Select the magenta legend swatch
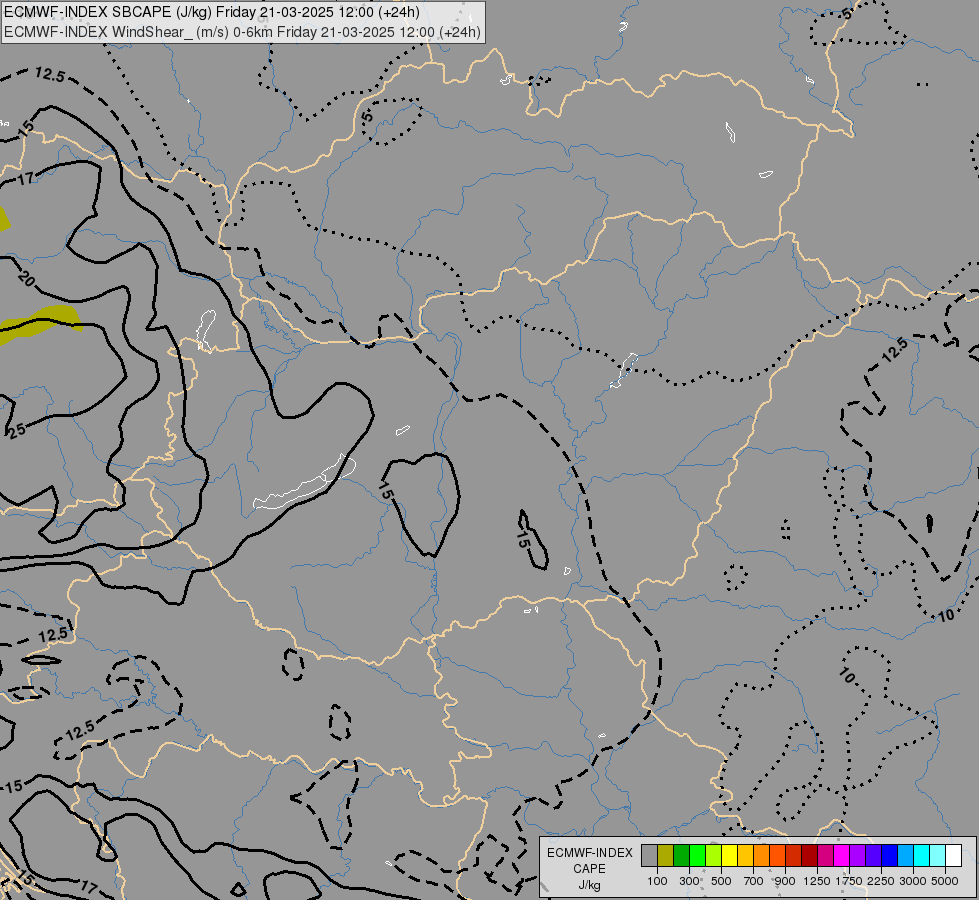Screen dimensions: 979x900 click(x=842, y=855)
